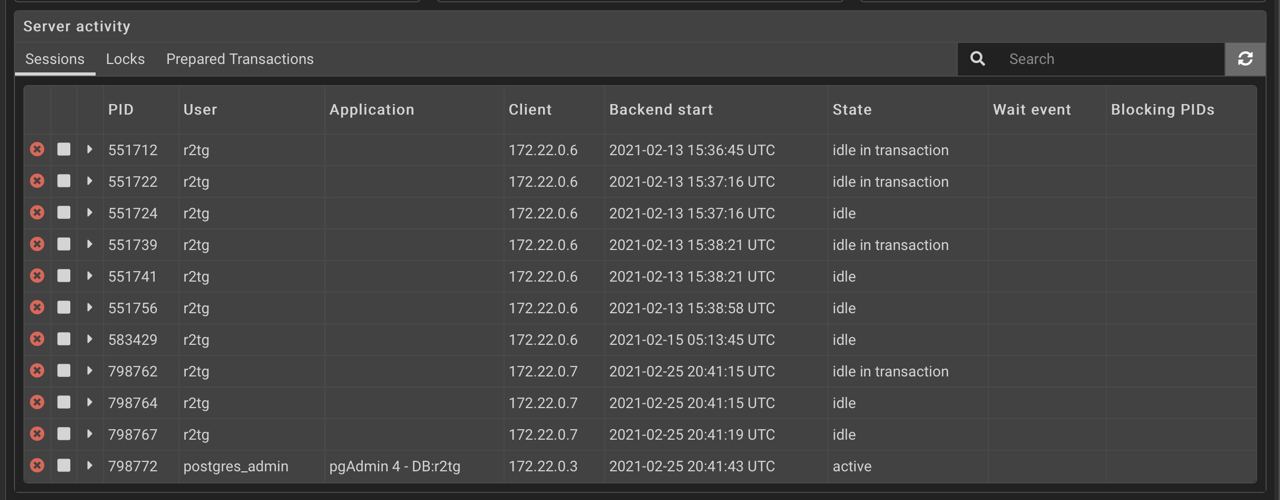Terminate postgres_admin session 798772
Image resolution: width=1280 pixels, height=500 pixels.
tap(37, 466)
